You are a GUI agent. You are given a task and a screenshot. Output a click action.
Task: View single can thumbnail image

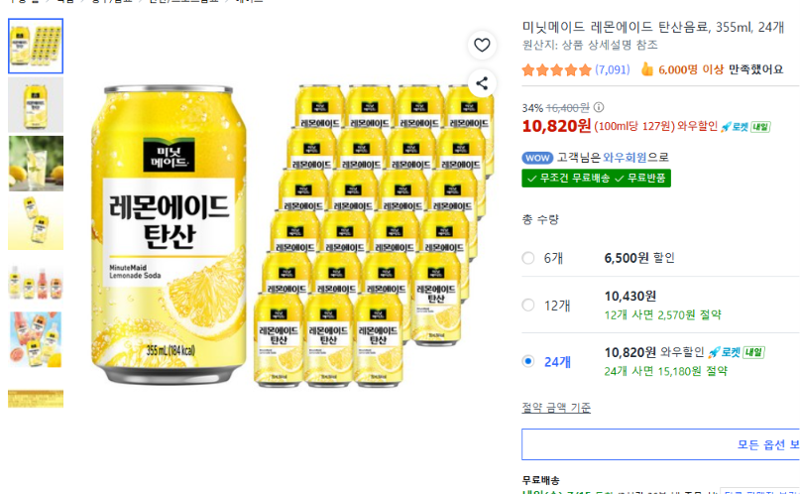[36, 105]
